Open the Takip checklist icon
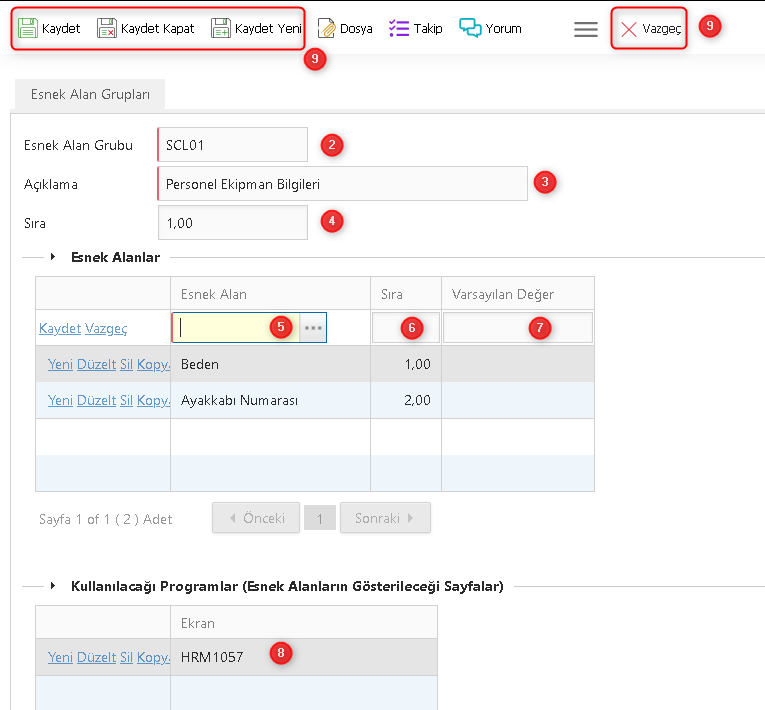Screen dimensions: 765x710 click(398, 28)
